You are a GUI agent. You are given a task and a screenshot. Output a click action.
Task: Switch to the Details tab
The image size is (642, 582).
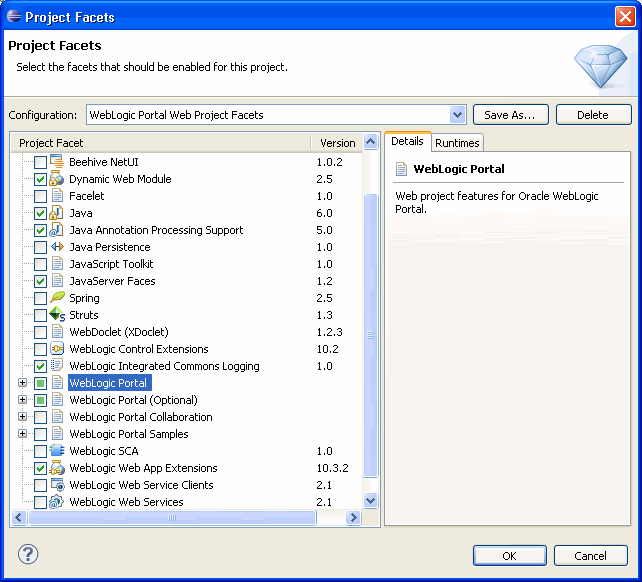pyautogui.click(x=407, y=141)
